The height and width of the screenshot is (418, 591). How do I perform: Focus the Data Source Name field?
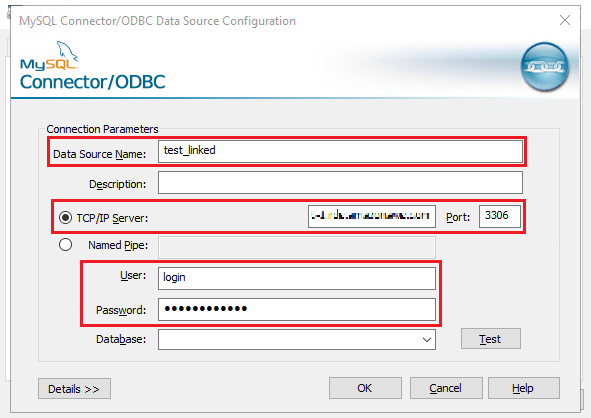(340, 151)
